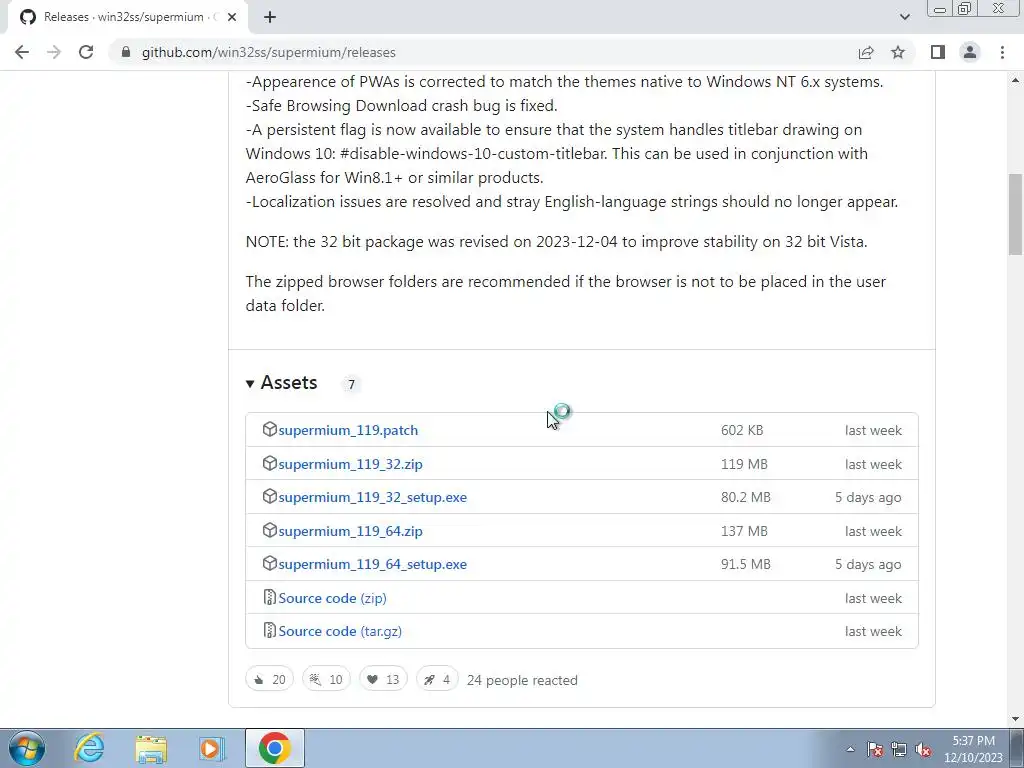Click the package icon beside supermium_119_32_setup.exe
This screenshot has width=1024, height=768.
click(269, 496)
